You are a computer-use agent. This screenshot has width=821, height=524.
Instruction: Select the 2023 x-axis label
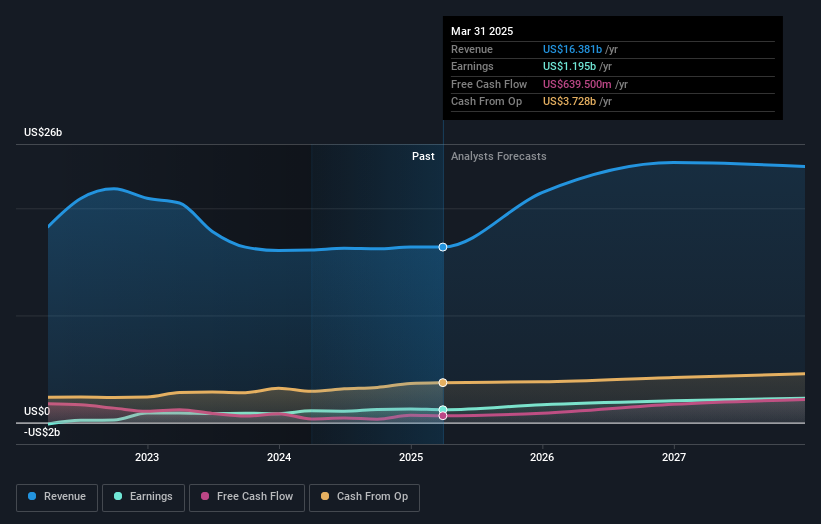click(x=147, y=457)
